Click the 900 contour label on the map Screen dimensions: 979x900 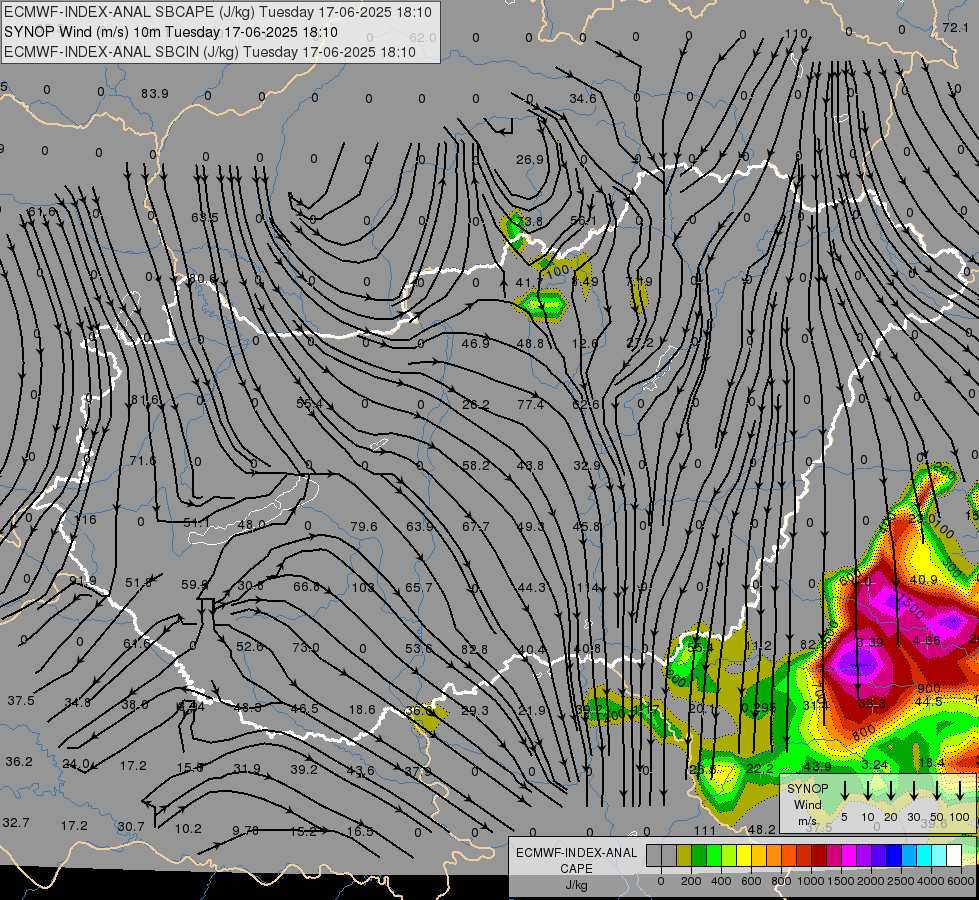click(929, 688)
